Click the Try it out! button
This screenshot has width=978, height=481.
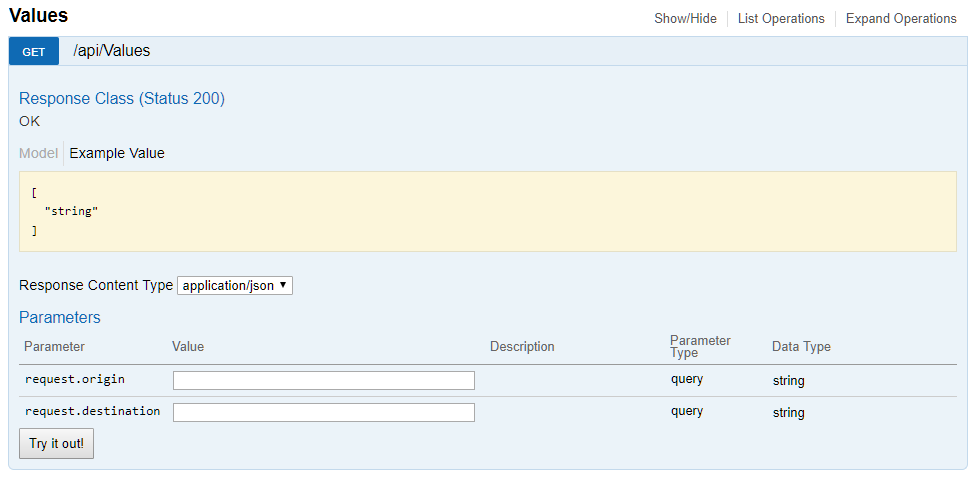coord(56,444)
